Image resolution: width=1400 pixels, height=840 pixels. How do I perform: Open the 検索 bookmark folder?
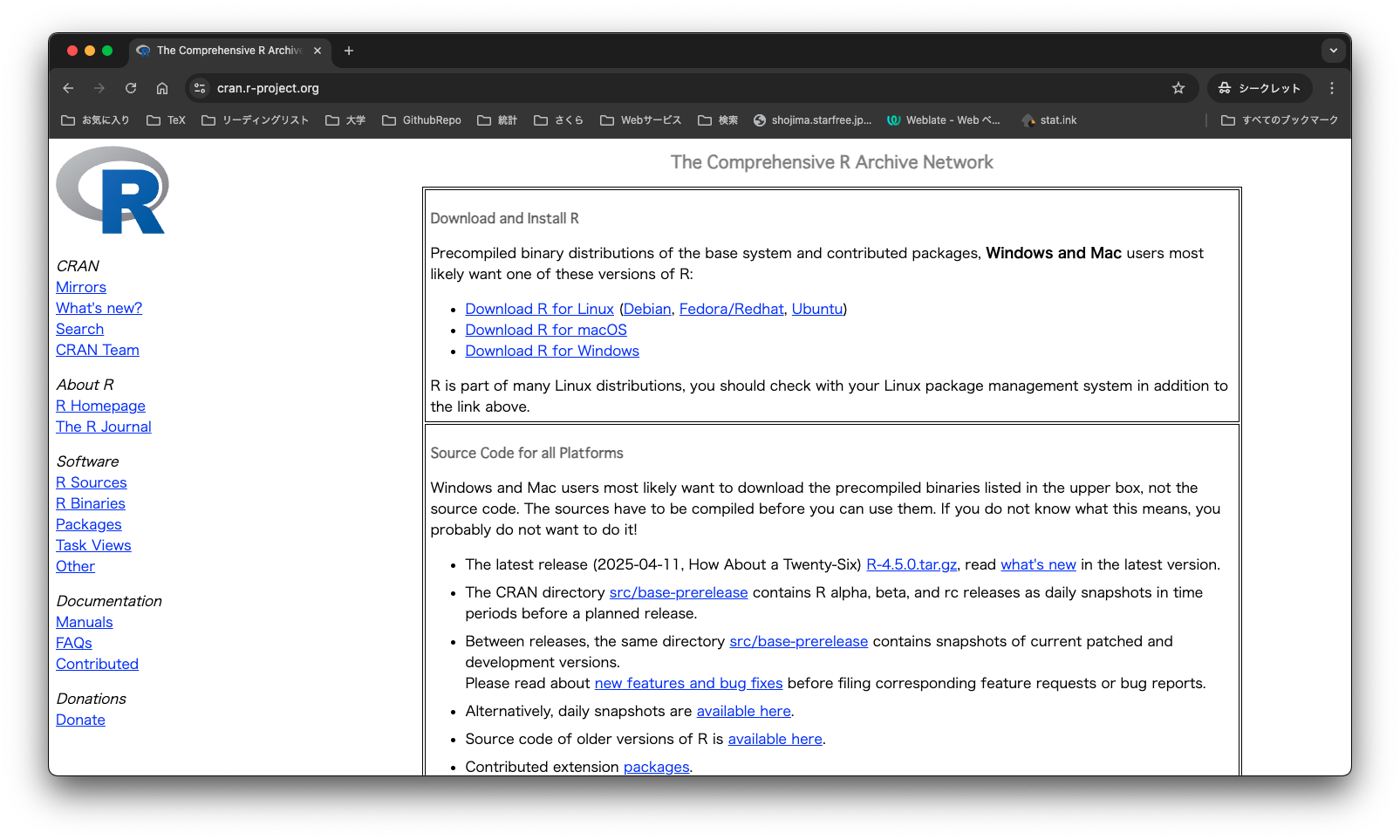718,120
